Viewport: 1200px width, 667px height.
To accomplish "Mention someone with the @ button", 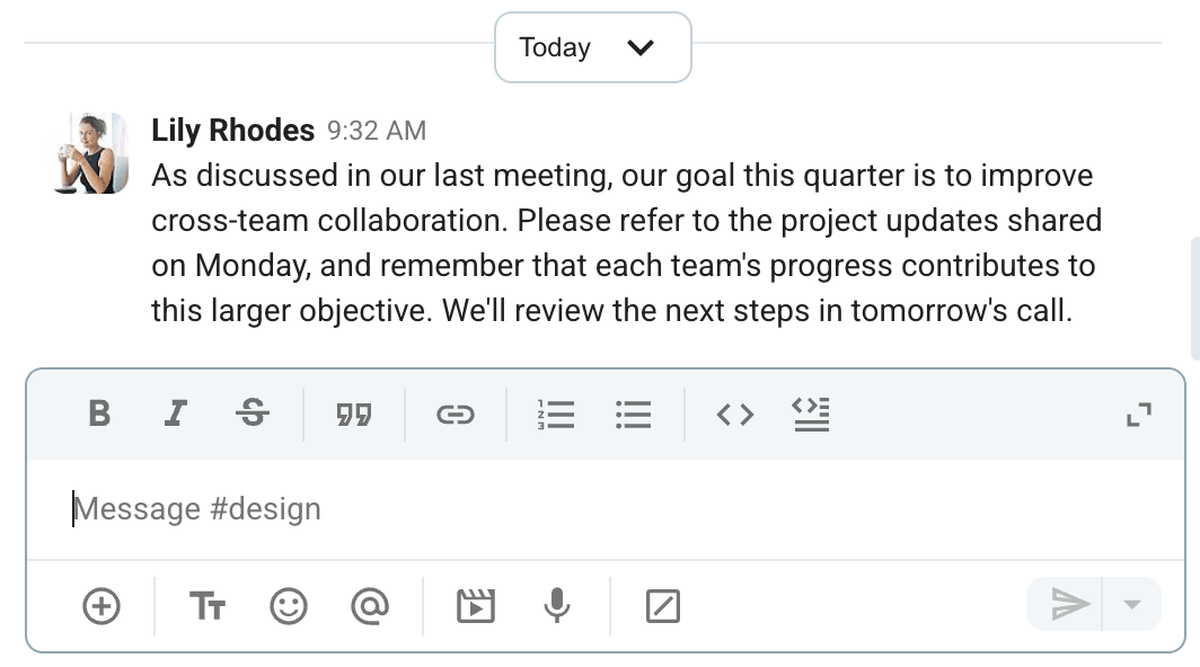I will pyautogui.click(x=368, y=605).
